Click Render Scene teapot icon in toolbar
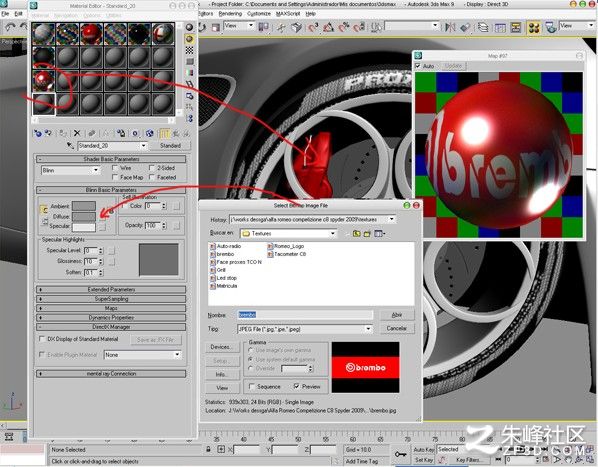 pyautogui.click(x=550, y=27)
